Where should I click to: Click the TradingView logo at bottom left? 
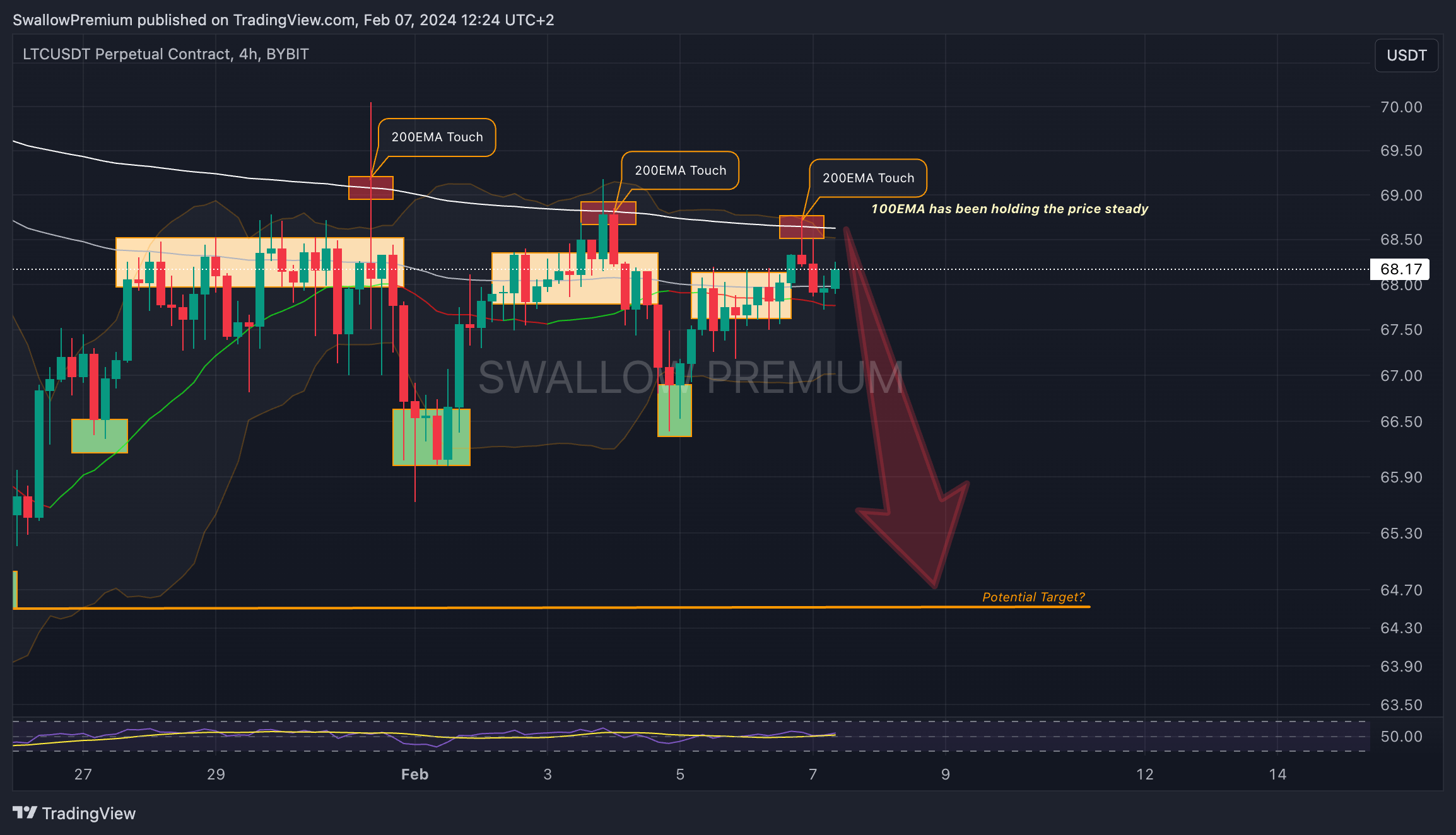click(x=74, y=813)
